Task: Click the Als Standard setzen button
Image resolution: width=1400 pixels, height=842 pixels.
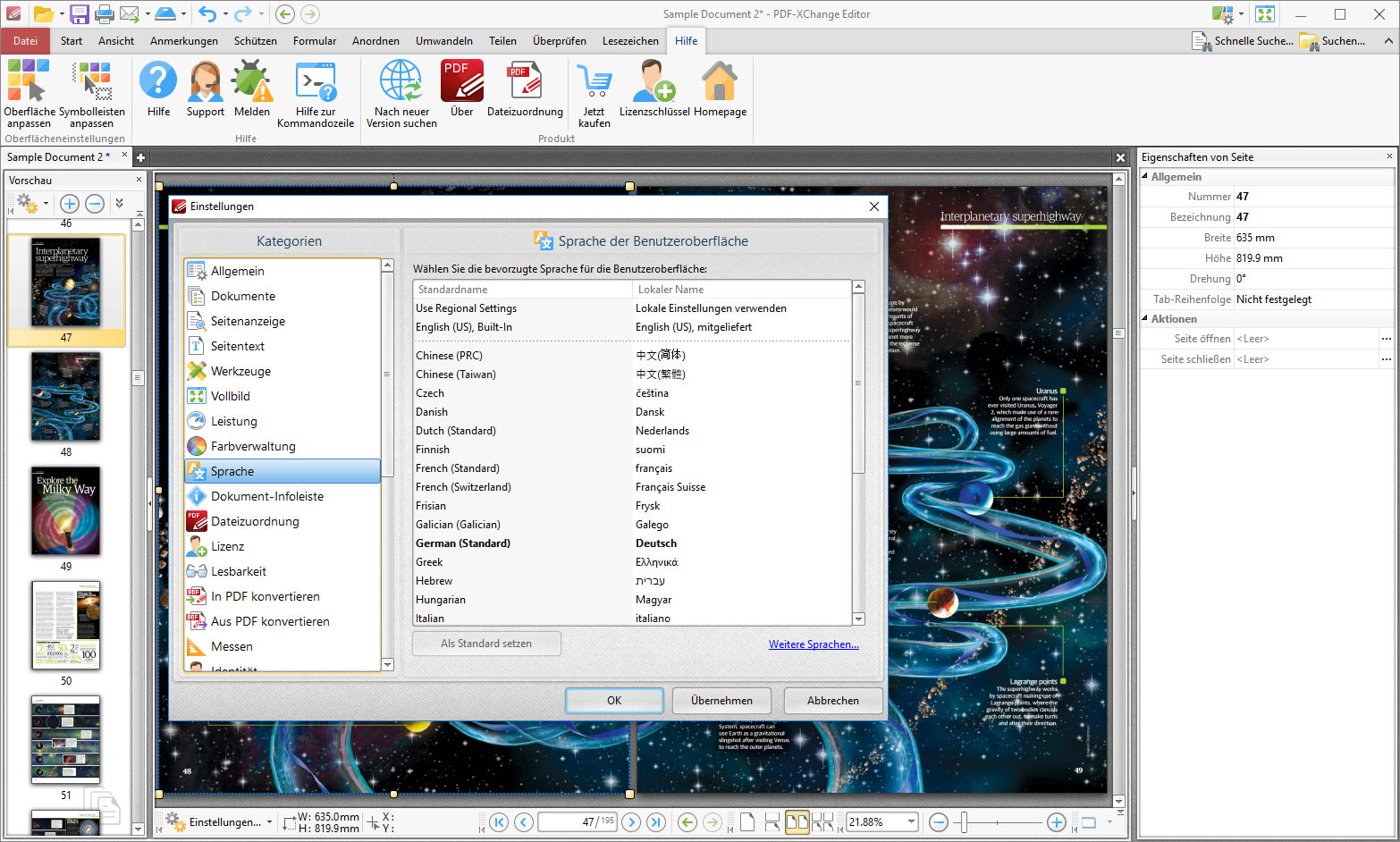Action: point(485,643)
